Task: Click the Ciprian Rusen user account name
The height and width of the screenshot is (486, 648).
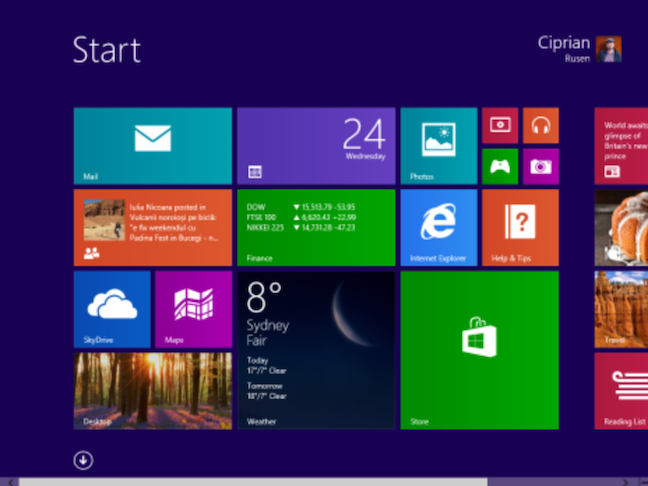Action: click(564, 49)
